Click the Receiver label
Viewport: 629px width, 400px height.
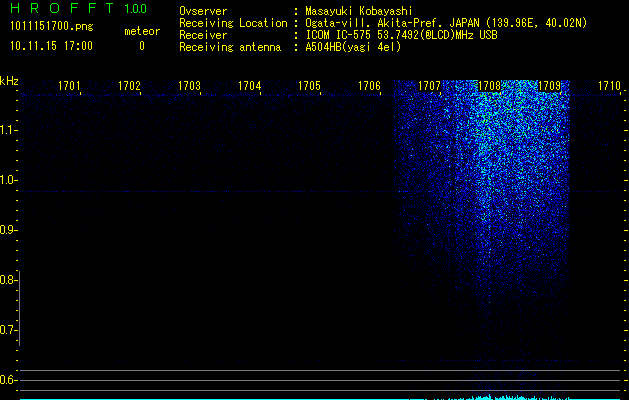tap(203, 35)
